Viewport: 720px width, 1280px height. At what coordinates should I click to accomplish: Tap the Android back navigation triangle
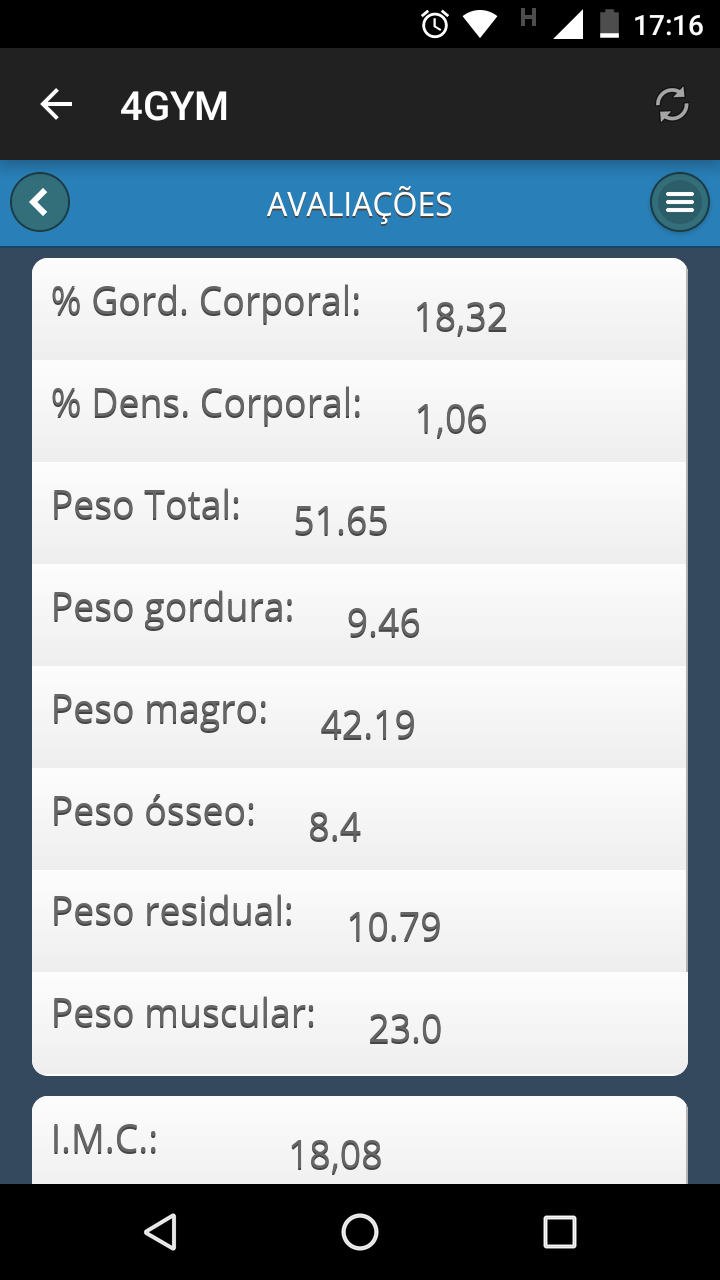point(160,1232)
